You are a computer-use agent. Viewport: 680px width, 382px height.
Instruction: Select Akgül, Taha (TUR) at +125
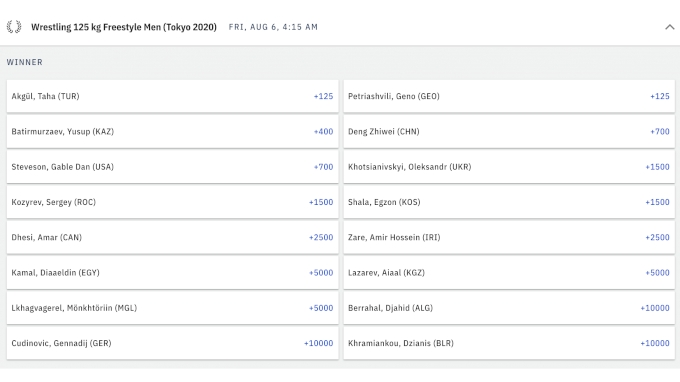173,96
